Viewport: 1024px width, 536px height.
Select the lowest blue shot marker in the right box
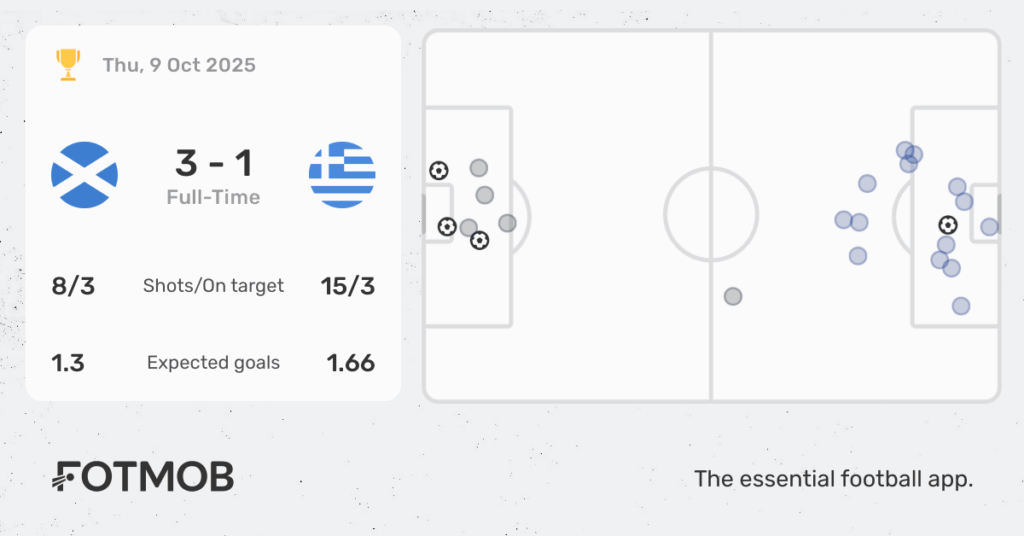coord(961,306)
